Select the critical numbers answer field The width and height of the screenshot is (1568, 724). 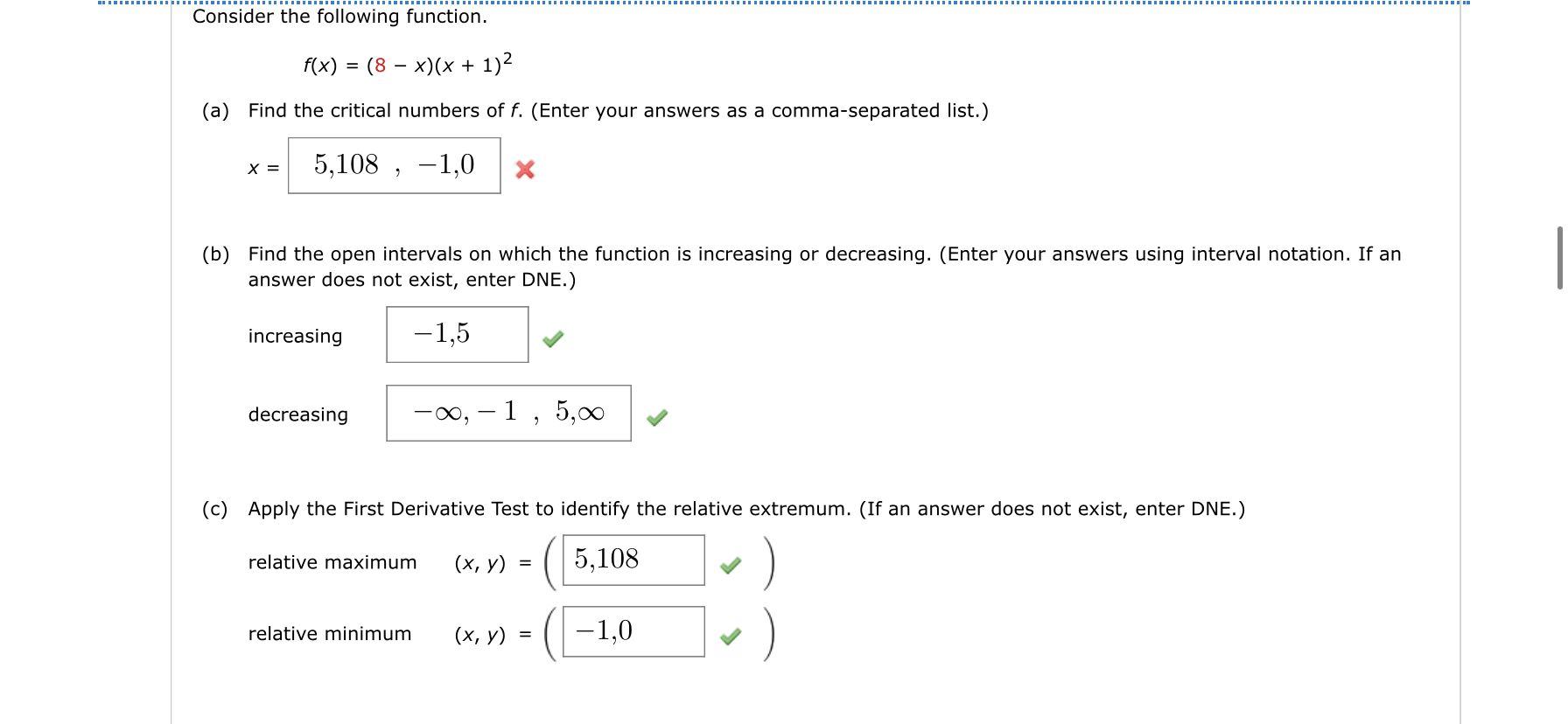[x=393, y=165]
